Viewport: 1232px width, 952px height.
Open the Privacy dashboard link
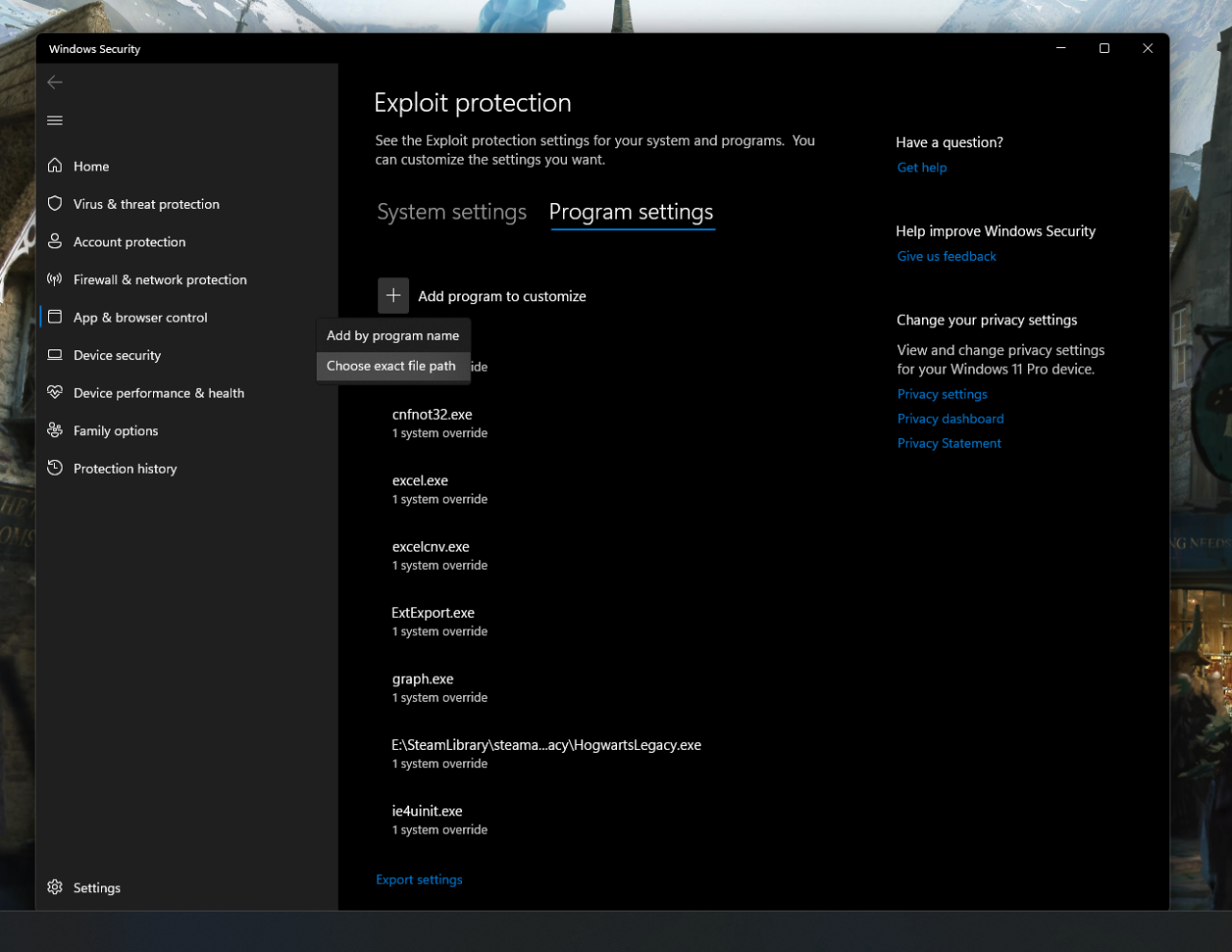coord(950,419)
